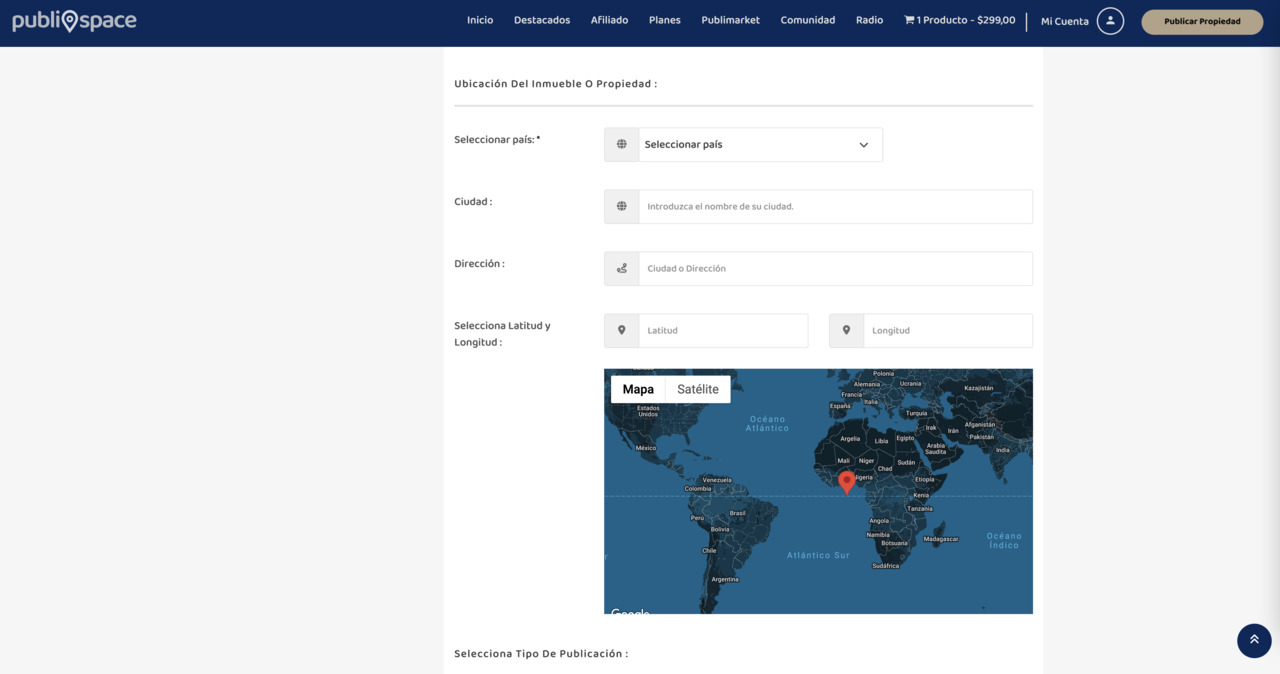Click México label on the map
The height and width of the screenshot is (674, 1280).
(645, 448)
